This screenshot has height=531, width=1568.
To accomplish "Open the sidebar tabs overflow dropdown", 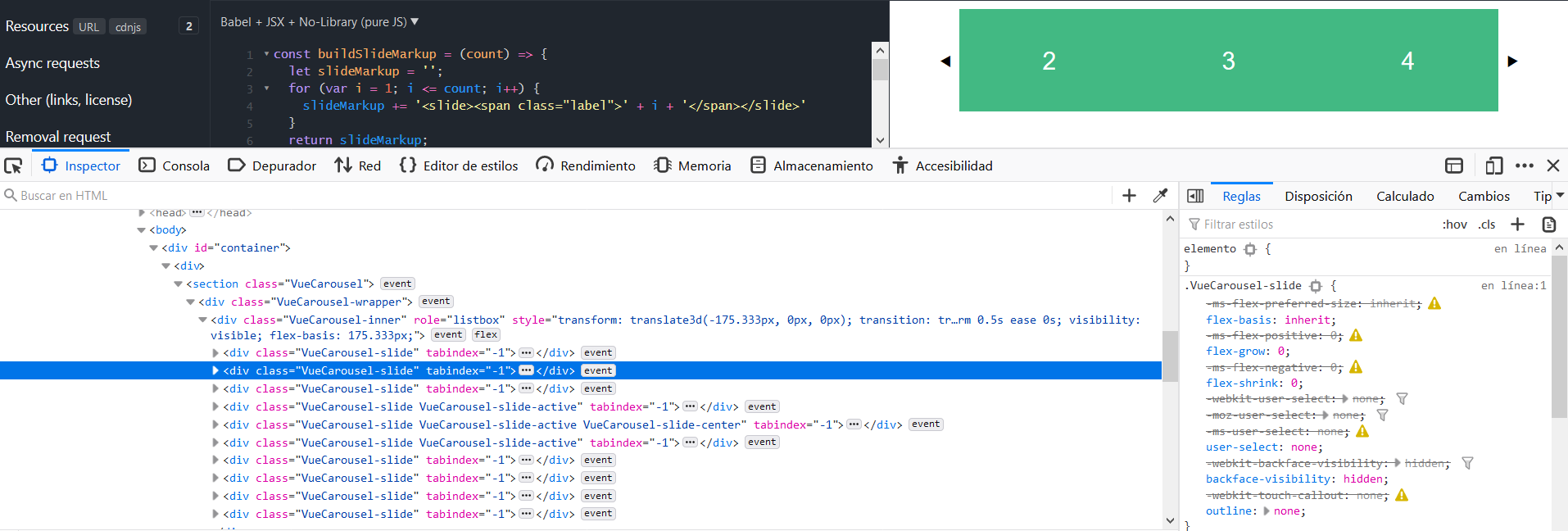I will coord(1560,196).
